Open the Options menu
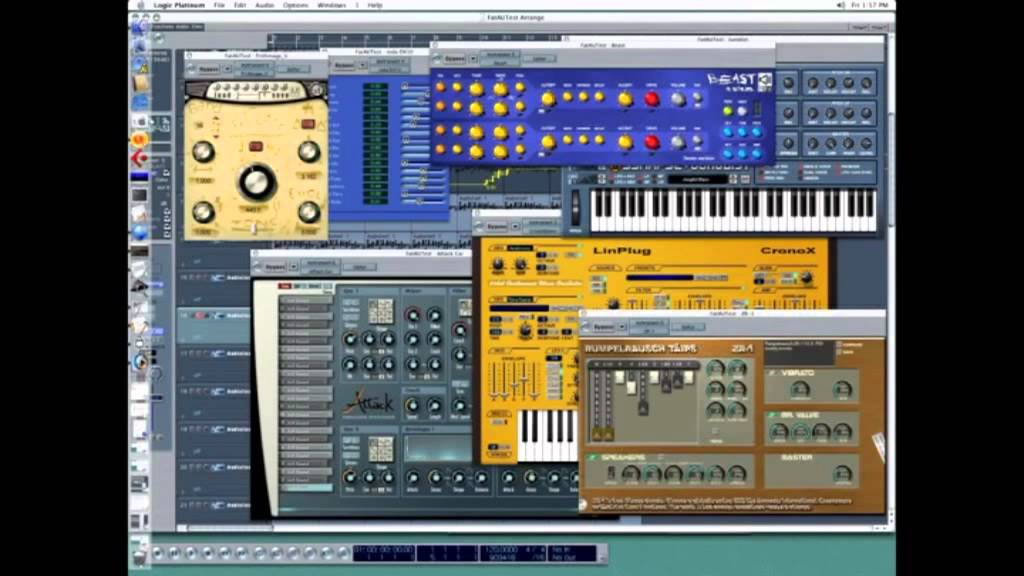The image size is (1024, 576). pyautogui.click(x=295, y=5)
